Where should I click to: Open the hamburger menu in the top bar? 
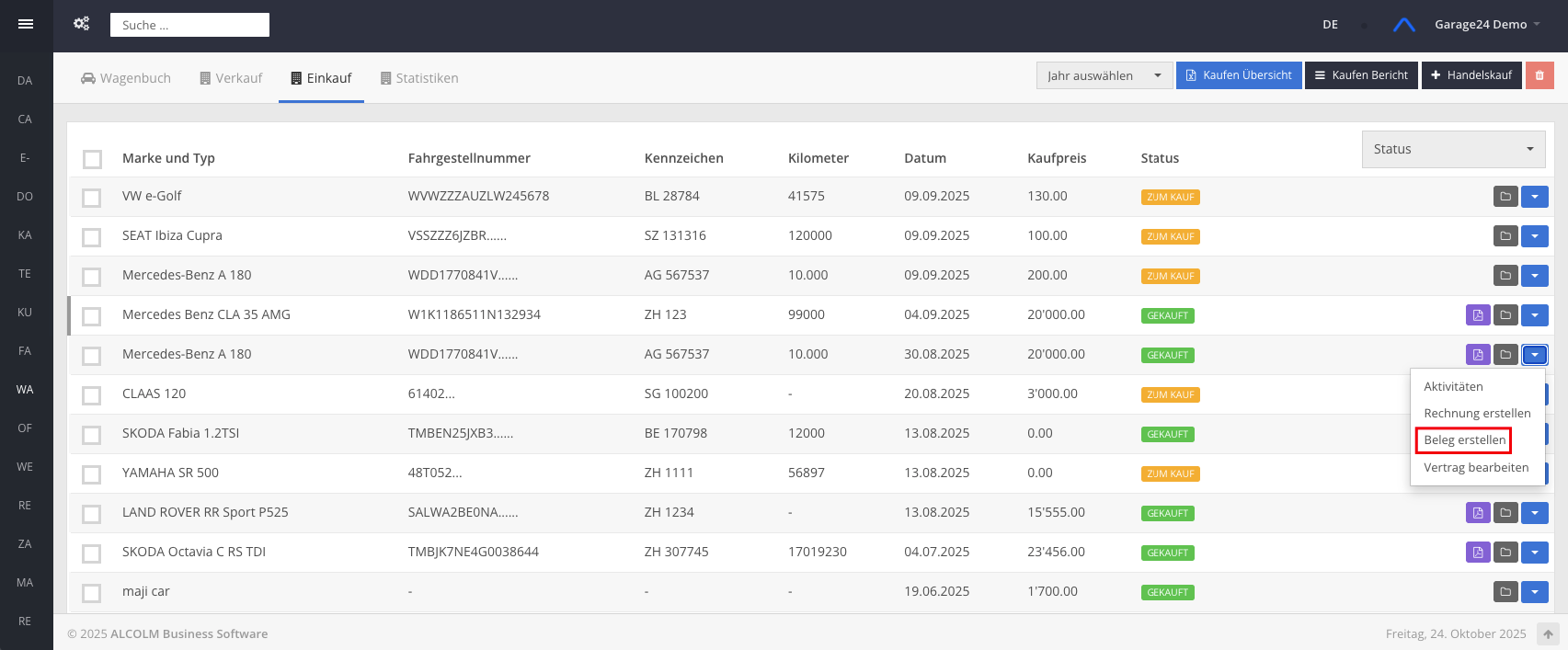click(x=26, y=25)
